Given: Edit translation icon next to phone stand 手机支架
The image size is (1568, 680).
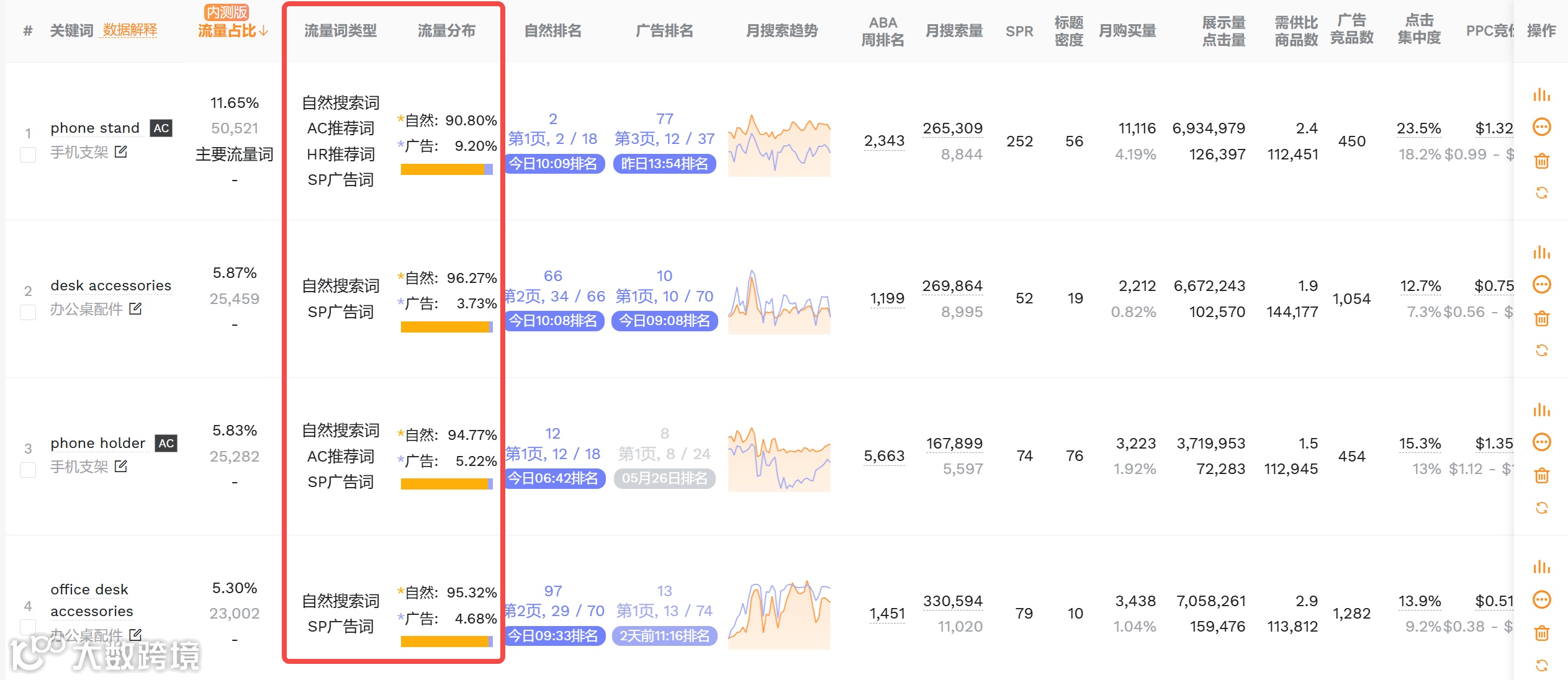Looking at the screenshot, I should tap(121, 151).
